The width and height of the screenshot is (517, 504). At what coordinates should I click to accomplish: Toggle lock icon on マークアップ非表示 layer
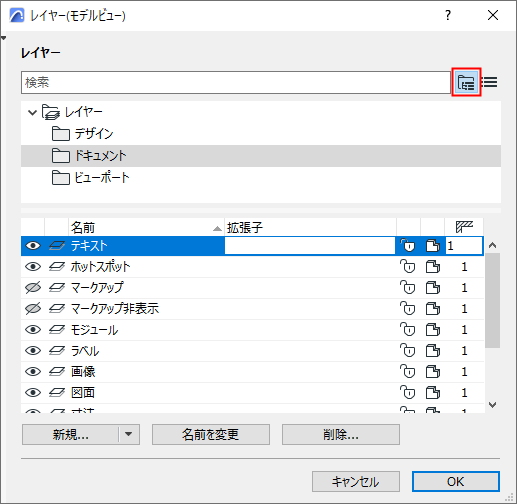click(408, 309)
